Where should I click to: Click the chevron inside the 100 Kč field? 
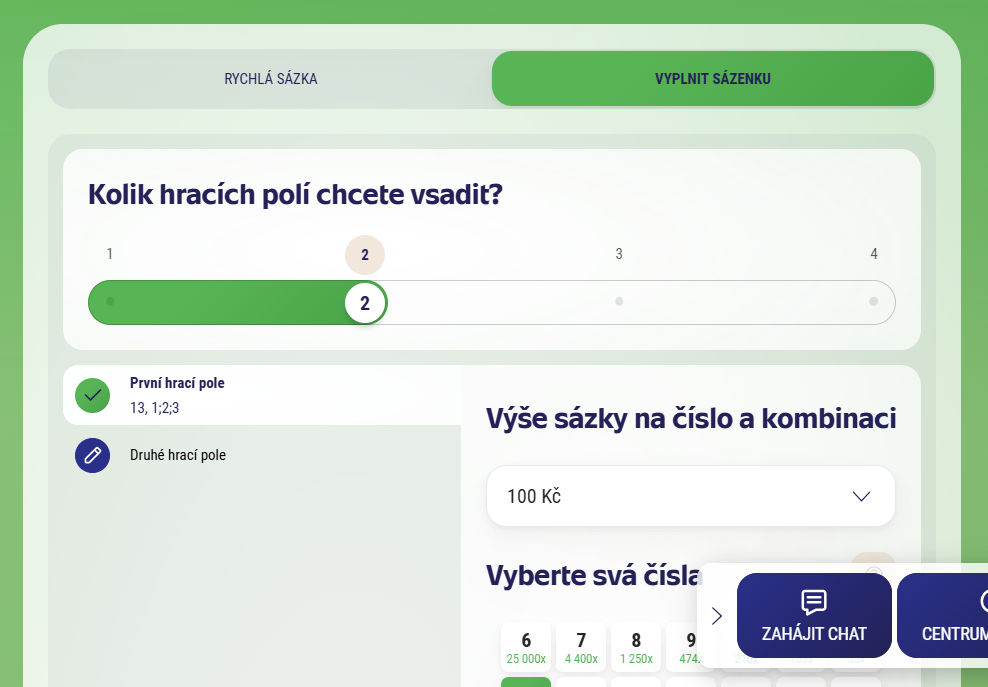tap(860, 495)
